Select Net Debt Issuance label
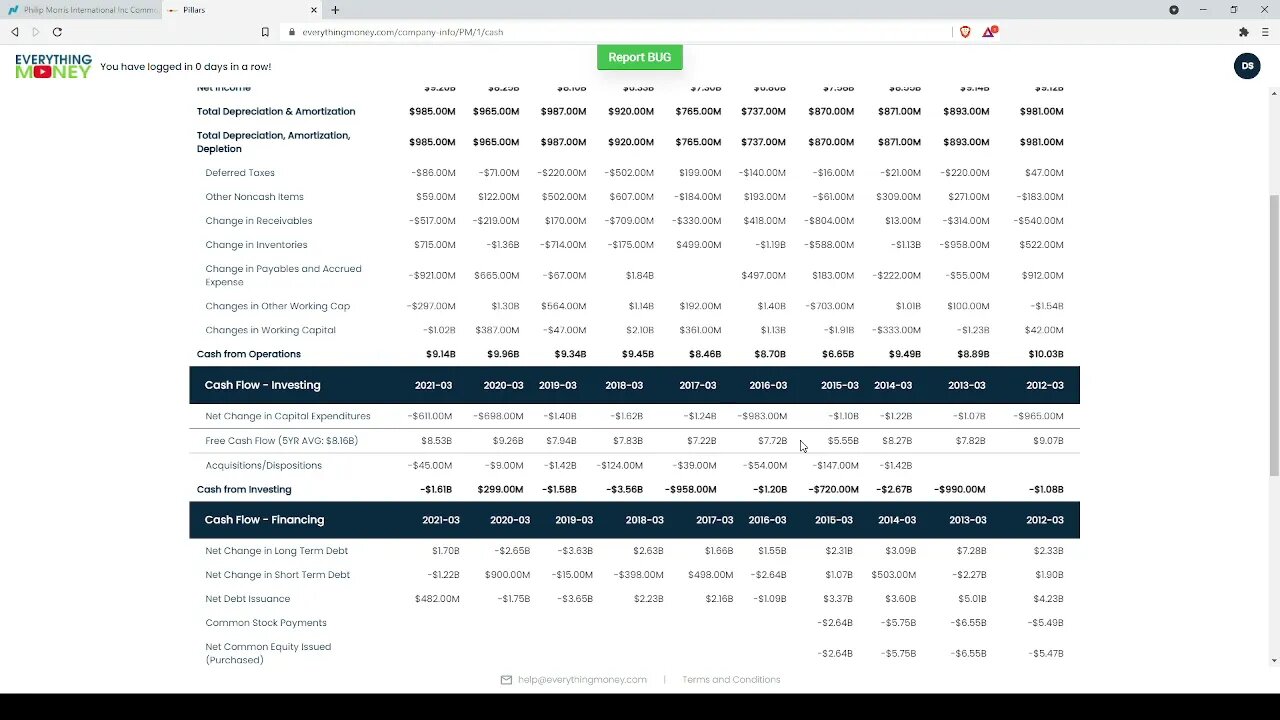 point(247,599)
